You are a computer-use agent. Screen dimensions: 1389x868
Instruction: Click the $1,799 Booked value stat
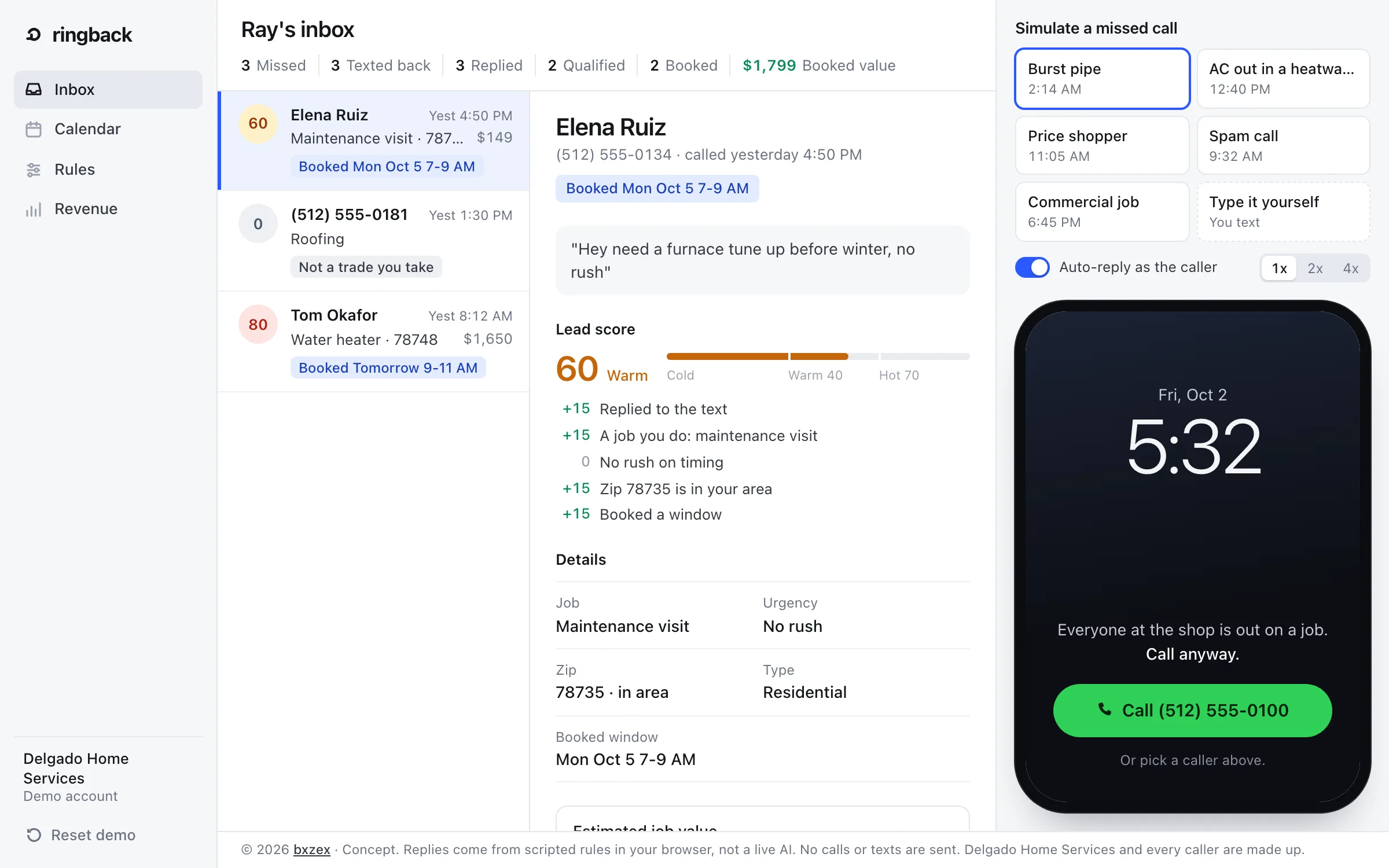click(819, 65)
